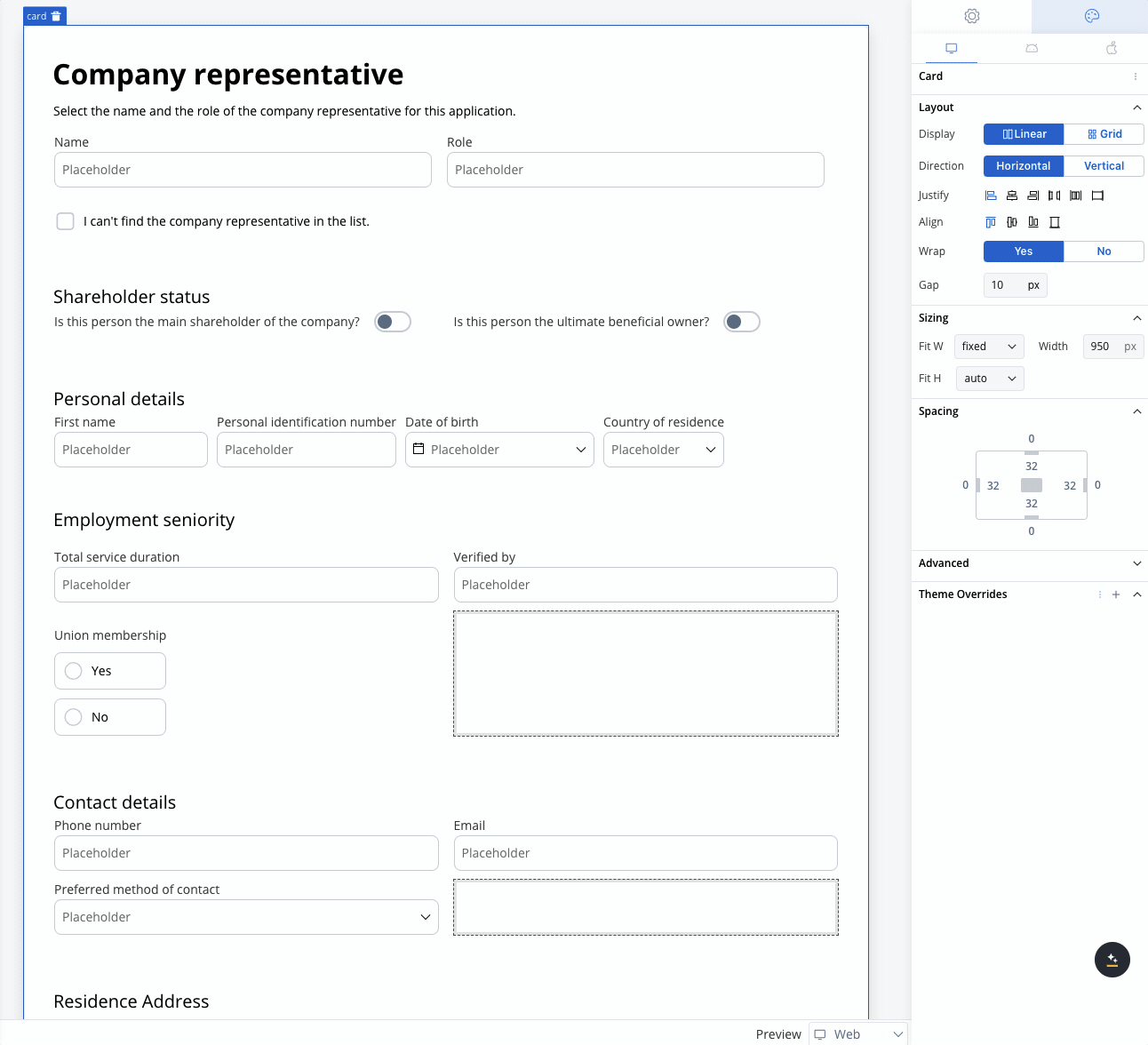Image resolution: width=1148 pixels, height=1045 pixels.
Task: Open the Fit H dropdown
Action: (x=990, y=379)
